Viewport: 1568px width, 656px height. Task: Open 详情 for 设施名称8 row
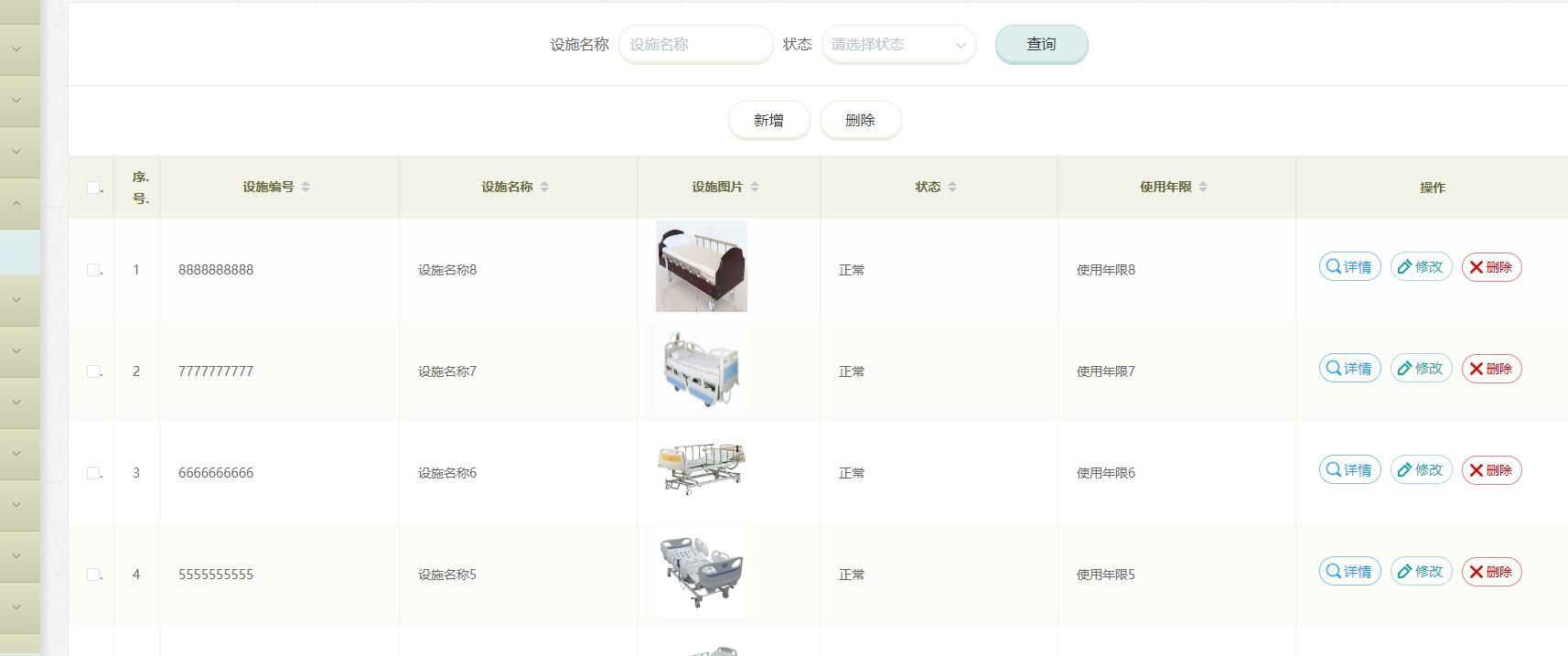tap(1349, 267)
